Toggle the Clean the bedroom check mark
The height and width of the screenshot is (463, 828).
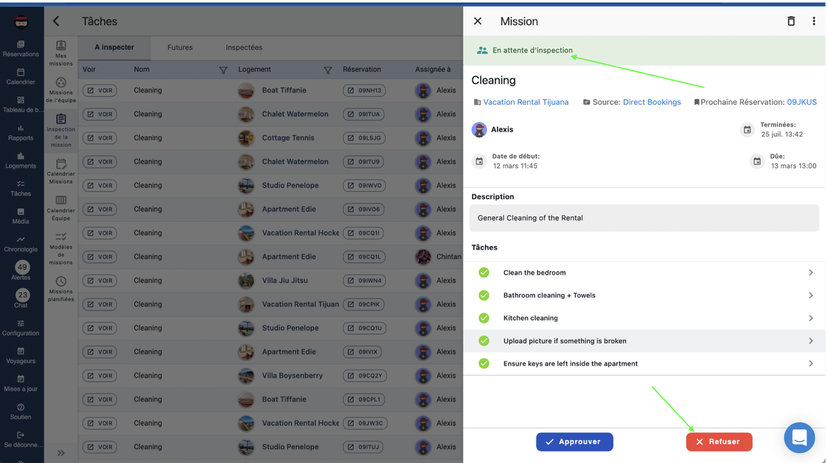(484, 272)
